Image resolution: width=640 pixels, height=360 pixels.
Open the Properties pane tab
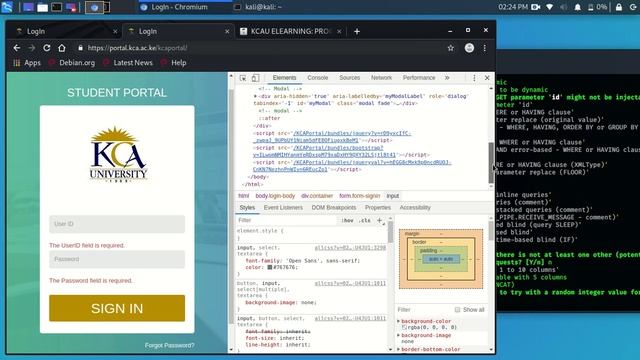pos(378,208)
